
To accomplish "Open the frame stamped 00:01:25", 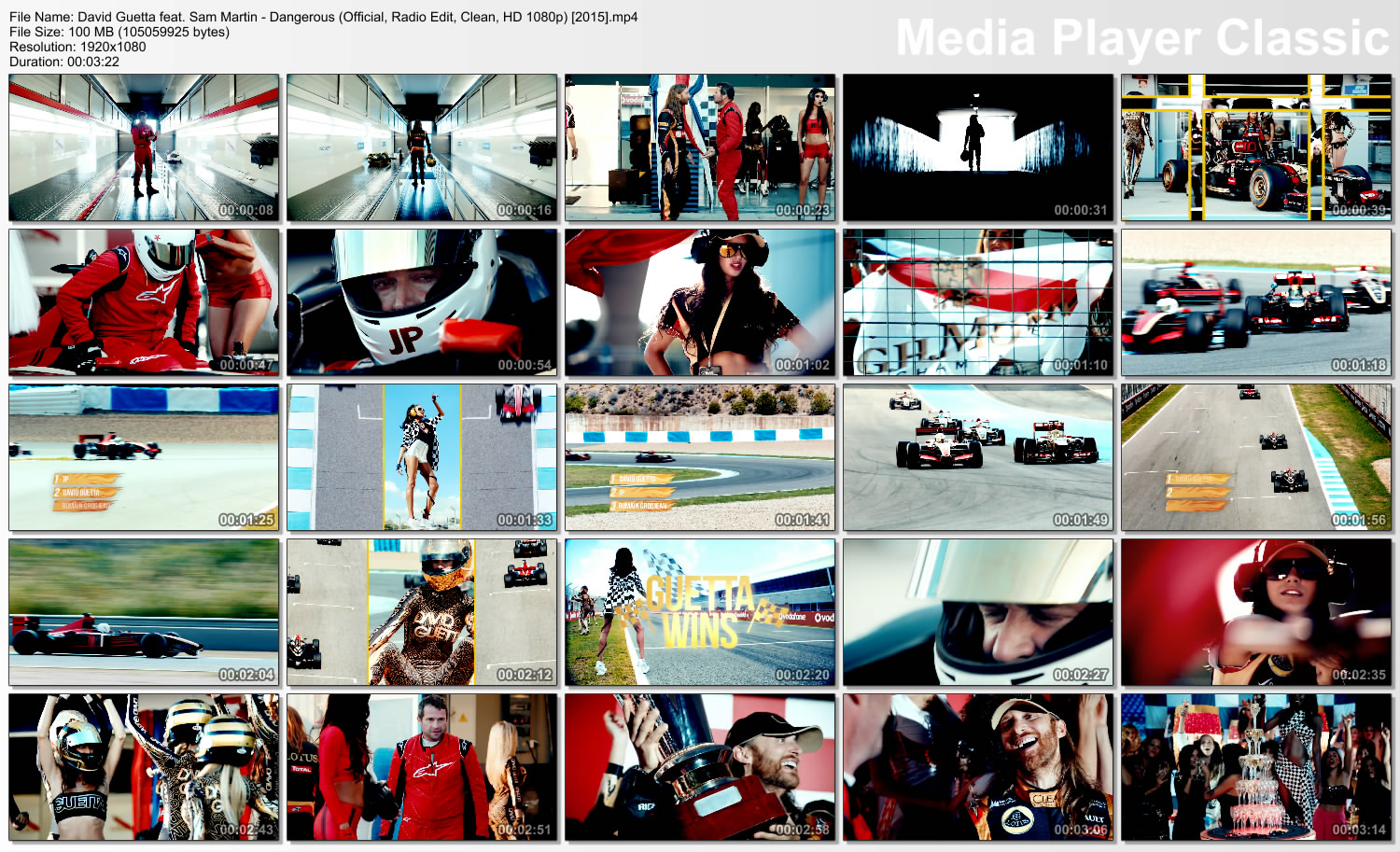I will [144, 457].
